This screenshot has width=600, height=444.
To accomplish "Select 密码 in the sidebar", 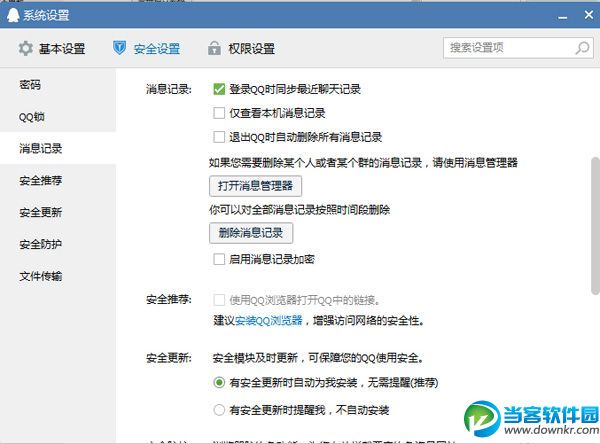I will point(58,85).
